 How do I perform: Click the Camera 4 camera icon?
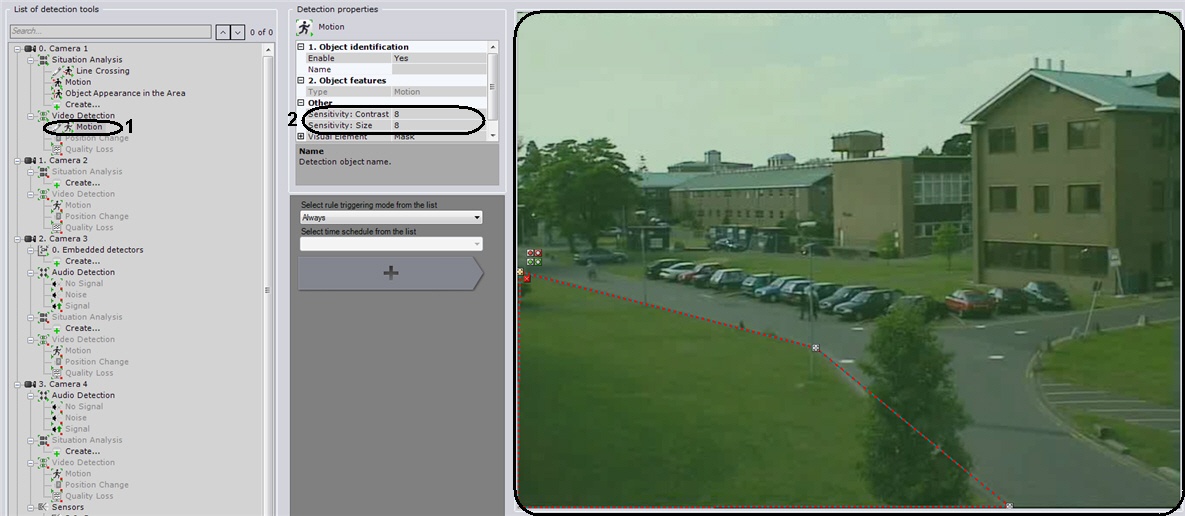coord(30,384)
